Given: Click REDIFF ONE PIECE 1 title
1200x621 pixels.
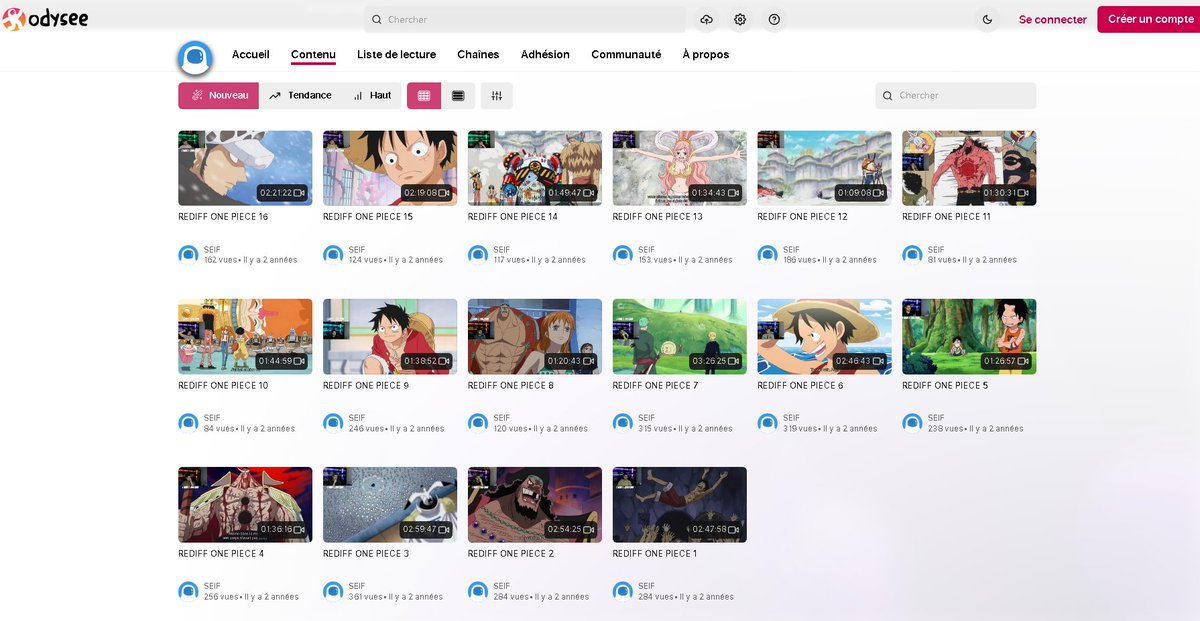Looking at the screenshot, I should tap(655, 553).
